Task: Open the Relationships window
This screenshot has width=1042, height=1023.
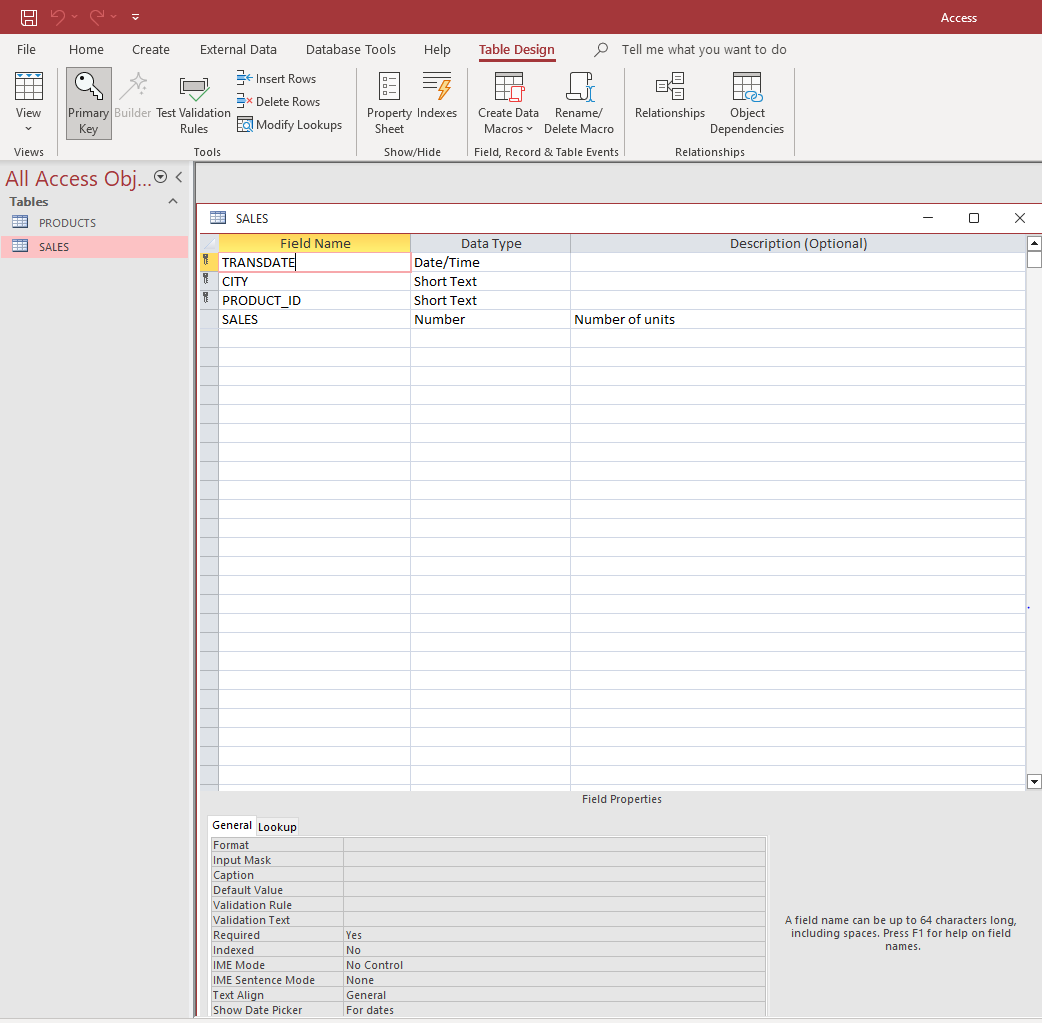Action: click(670, 96)
